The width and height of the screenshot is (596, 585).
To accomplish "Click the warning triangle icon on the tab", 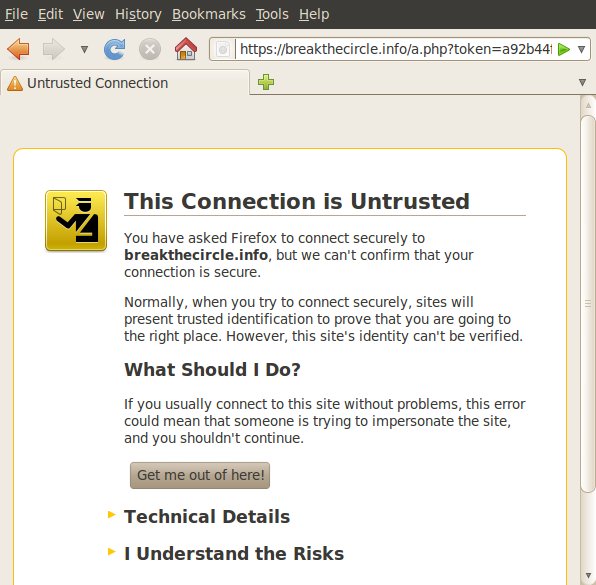I will click(15, 83).
